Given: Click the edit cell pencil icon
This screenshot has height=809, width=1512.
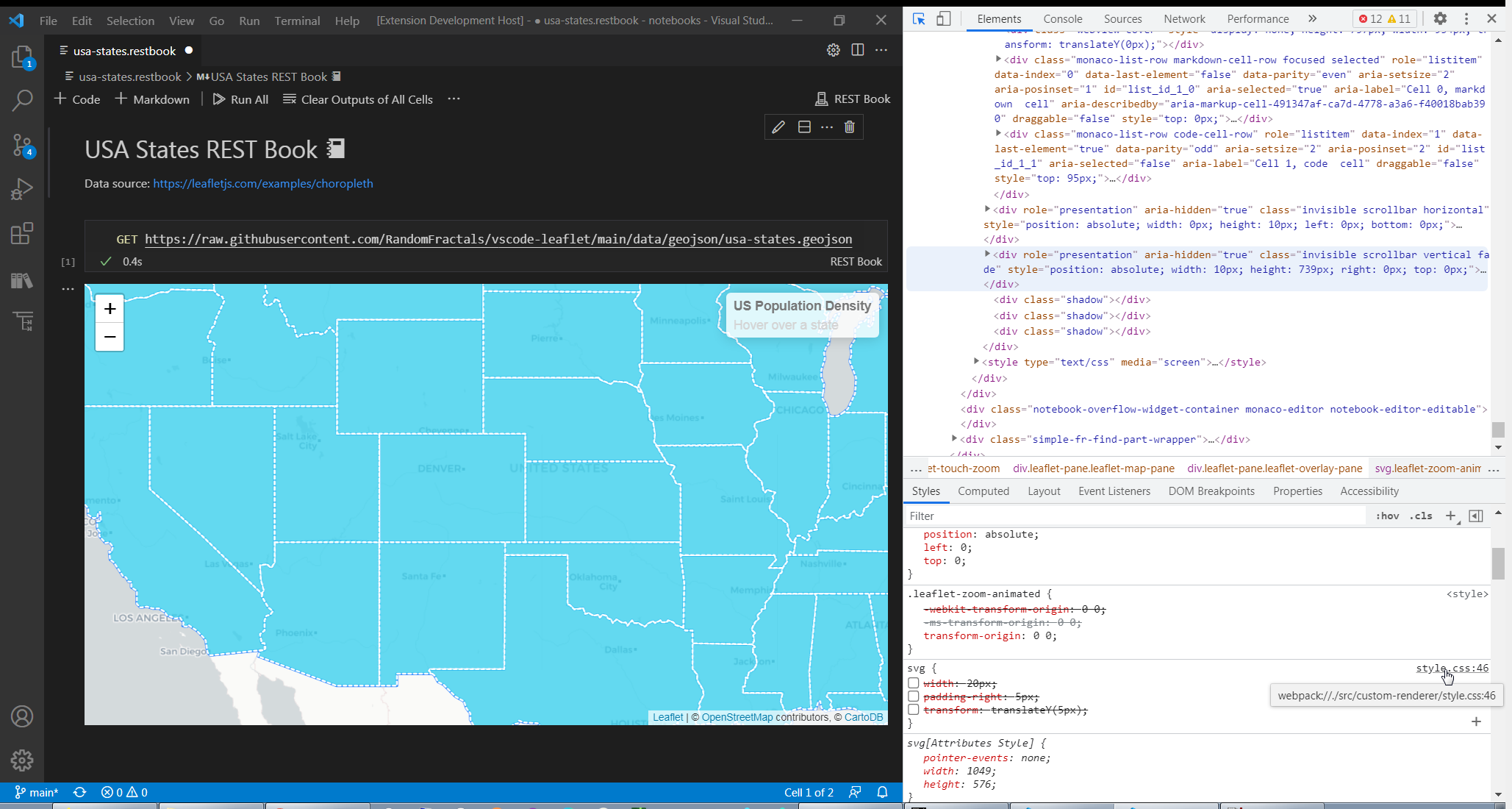Looking at the screenshot, I should click(x=778, y=126).
